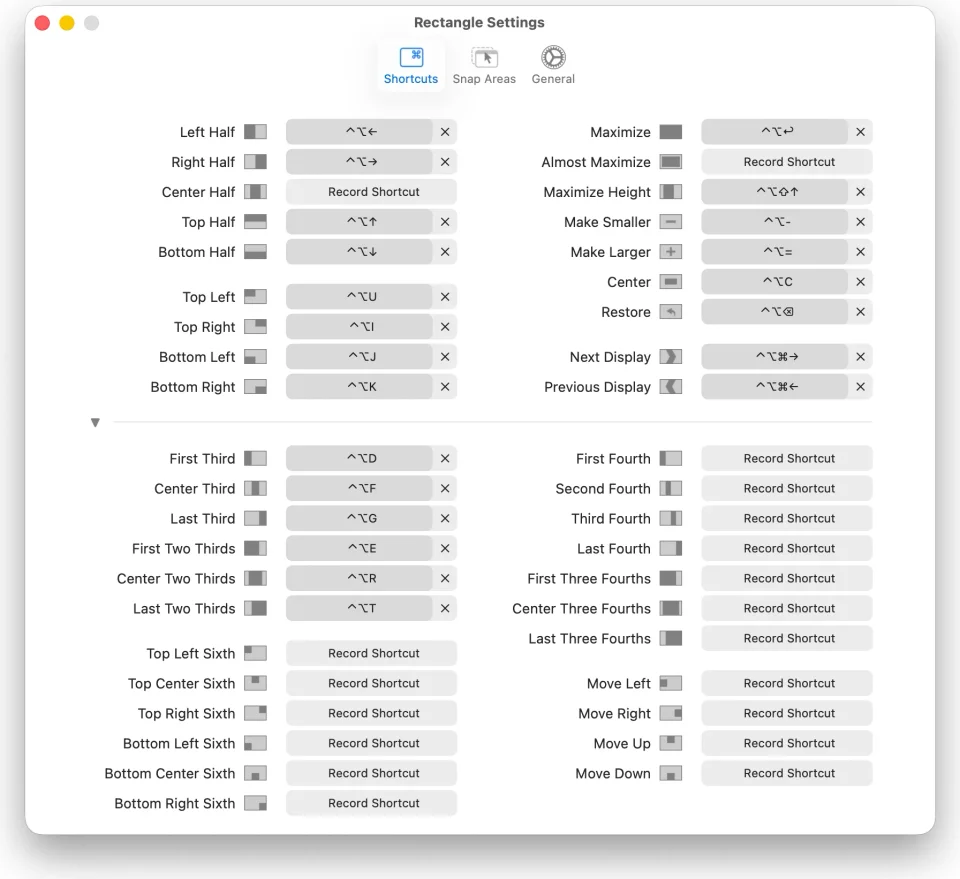Record a shortcut for Third Fourth

787,518
